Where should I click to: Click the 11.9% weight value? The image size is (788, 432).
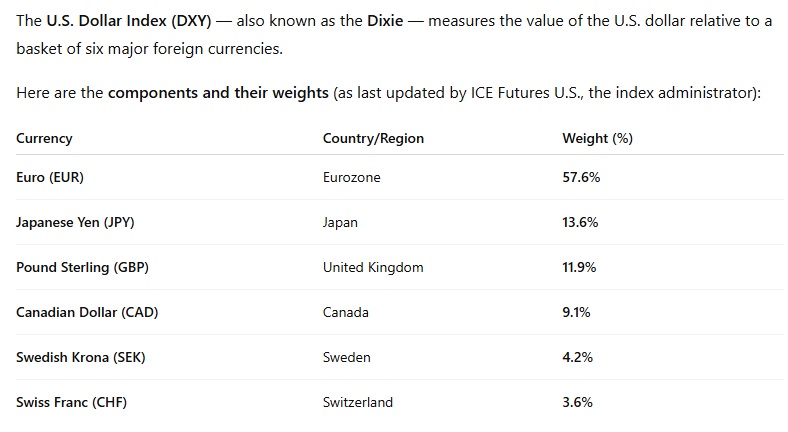pos(580,267)
